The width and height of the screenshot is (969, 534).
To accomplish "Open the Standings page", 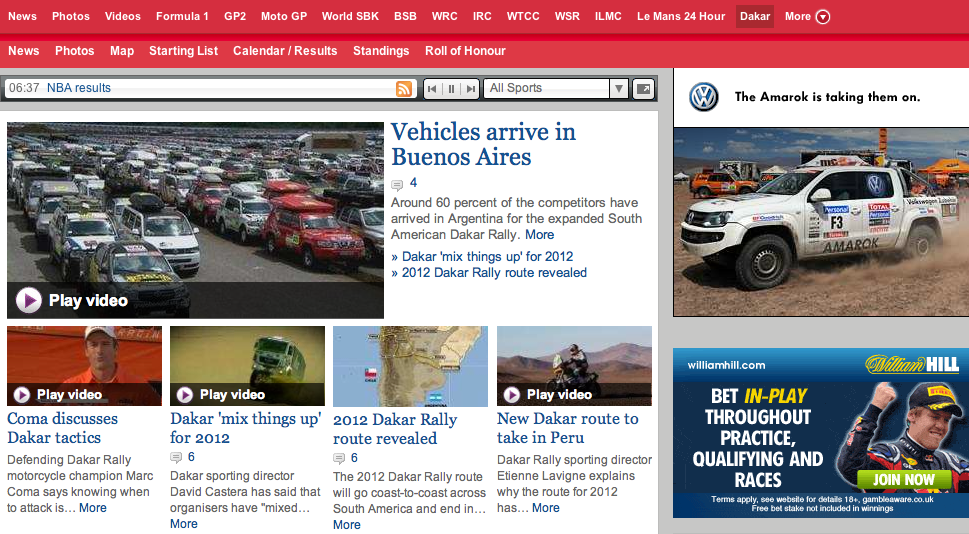I will point(381,51).
